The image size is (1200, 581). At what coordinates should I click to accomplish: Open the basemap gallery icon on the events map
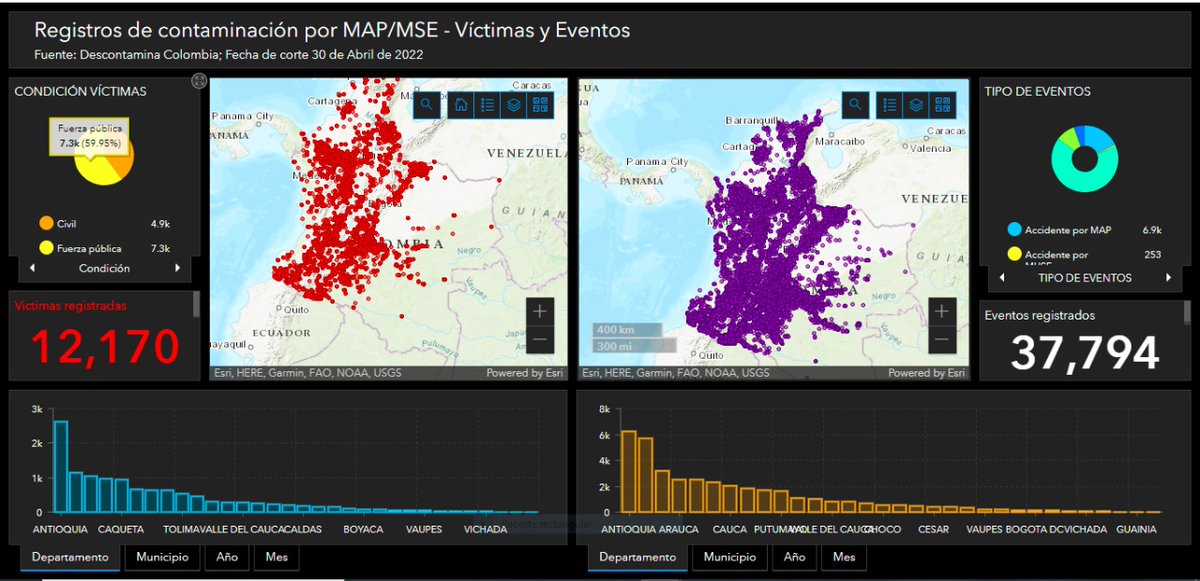tap(943, 104)
